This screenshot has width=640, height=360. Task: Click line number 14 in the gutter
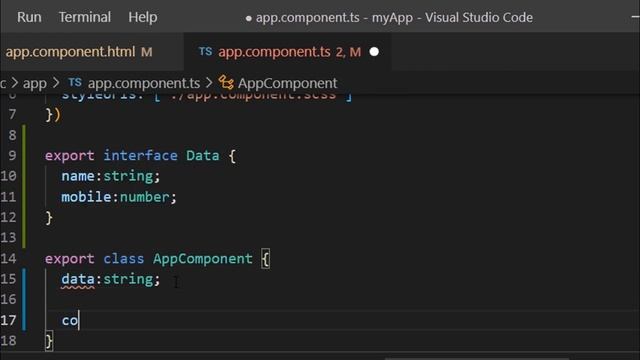tap(9, 258)
